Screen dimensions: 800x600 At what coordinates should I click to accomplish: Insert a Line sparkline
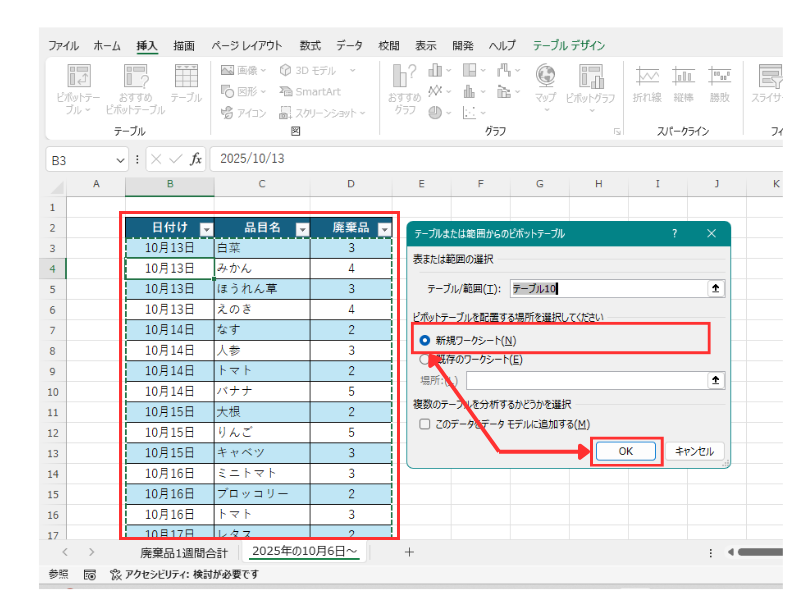(x=647, y=78)
